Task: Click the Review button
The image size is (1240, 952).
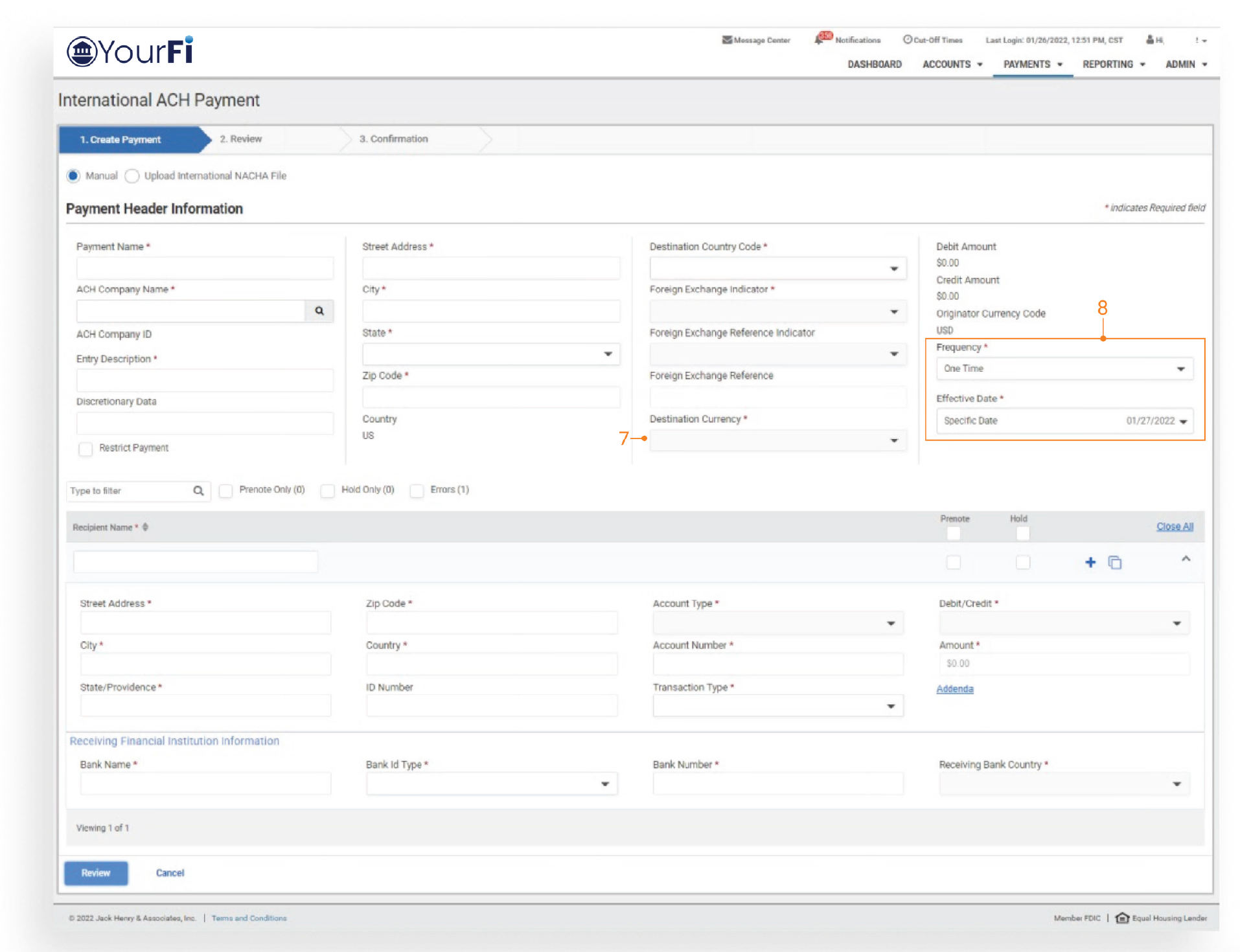Action: [x=96, y=873]
